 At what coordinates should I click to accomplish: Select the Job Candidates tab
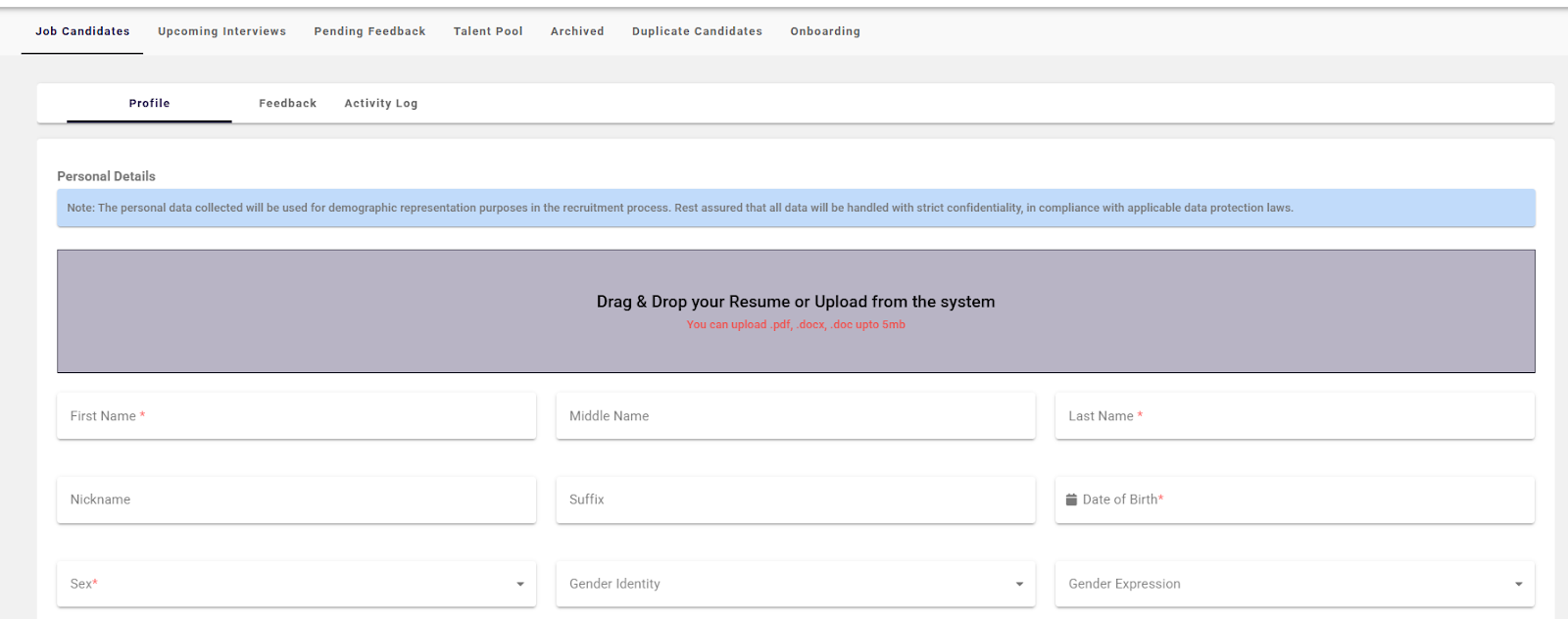[82, 31]
